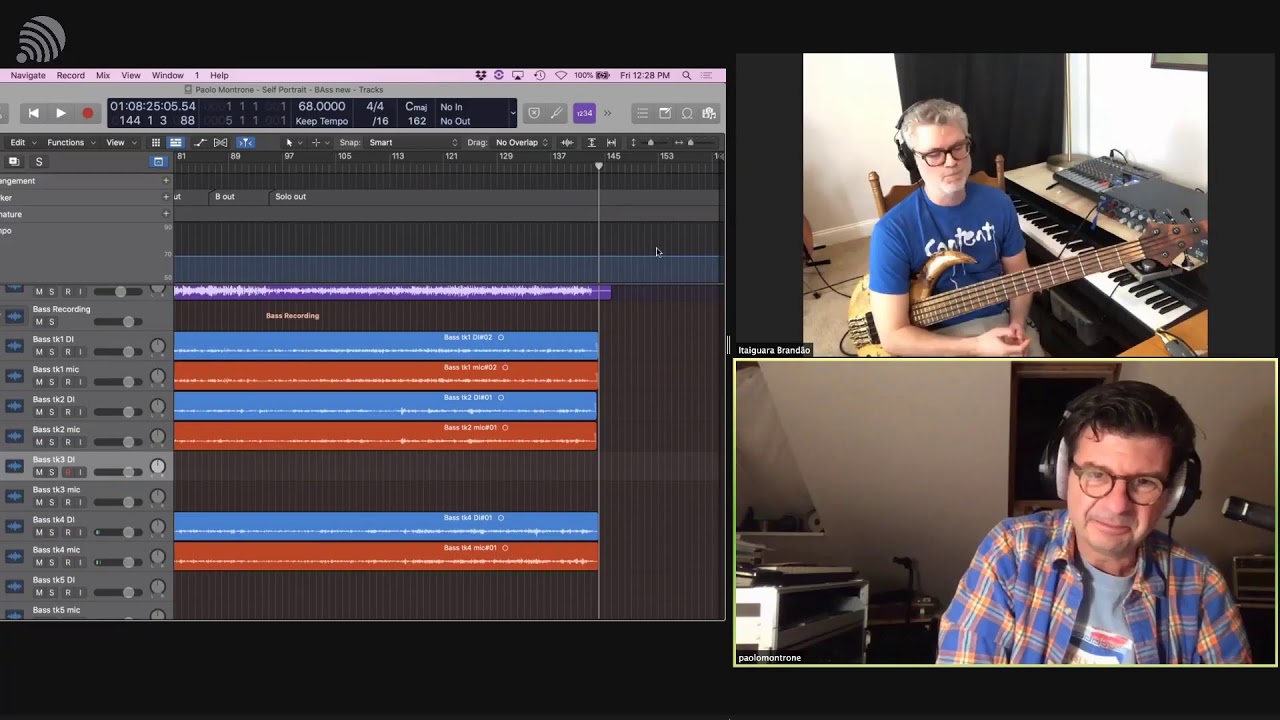Open the View menu in the menu bar
This screenshot has height=720, width=1280.
[131, 75]
